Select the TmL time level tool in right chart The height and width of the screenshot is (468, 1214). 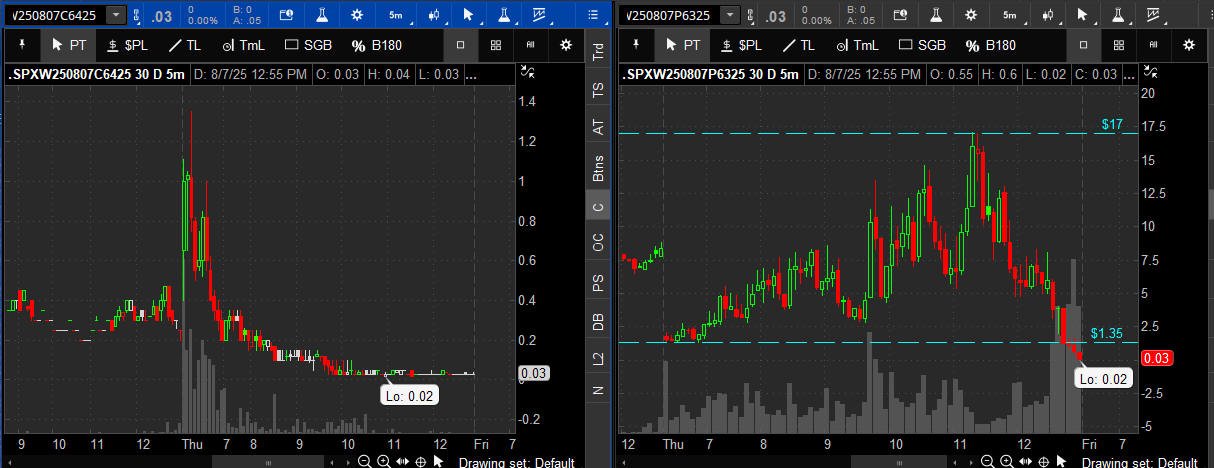click(858, 45)
